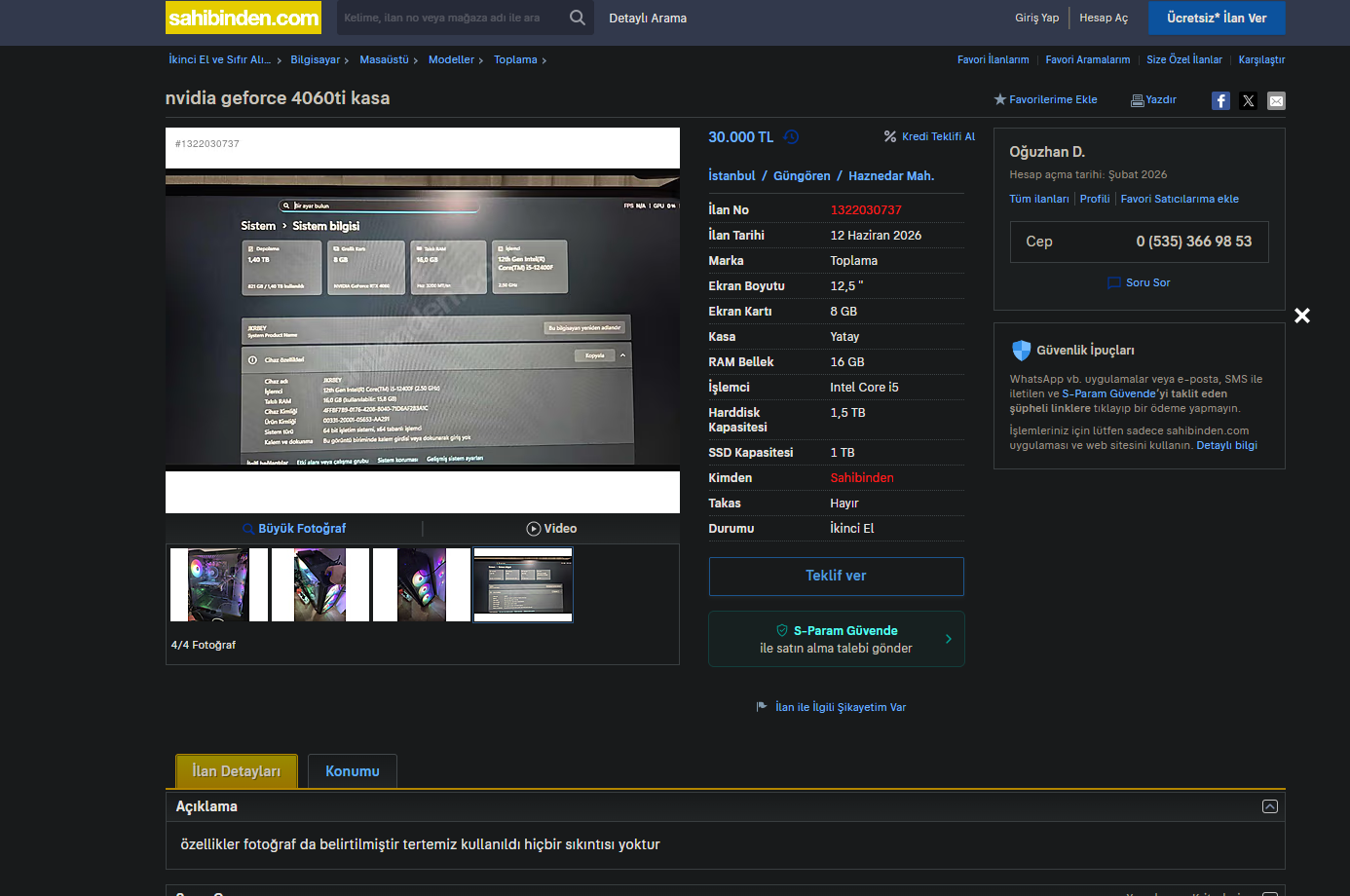The image size is (1350, 896).
Task: Click the sahibinden.com logo
Action: [244, 18]
